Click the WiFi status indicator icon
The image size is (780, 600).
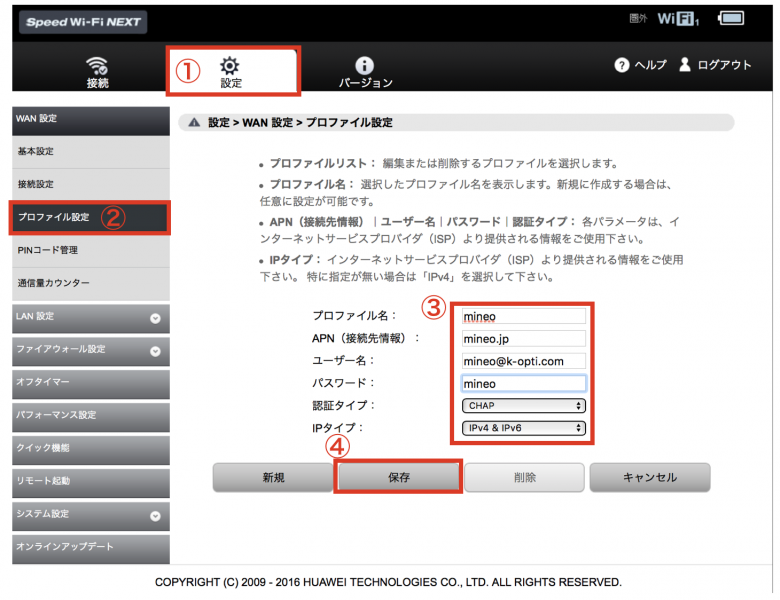678,19
